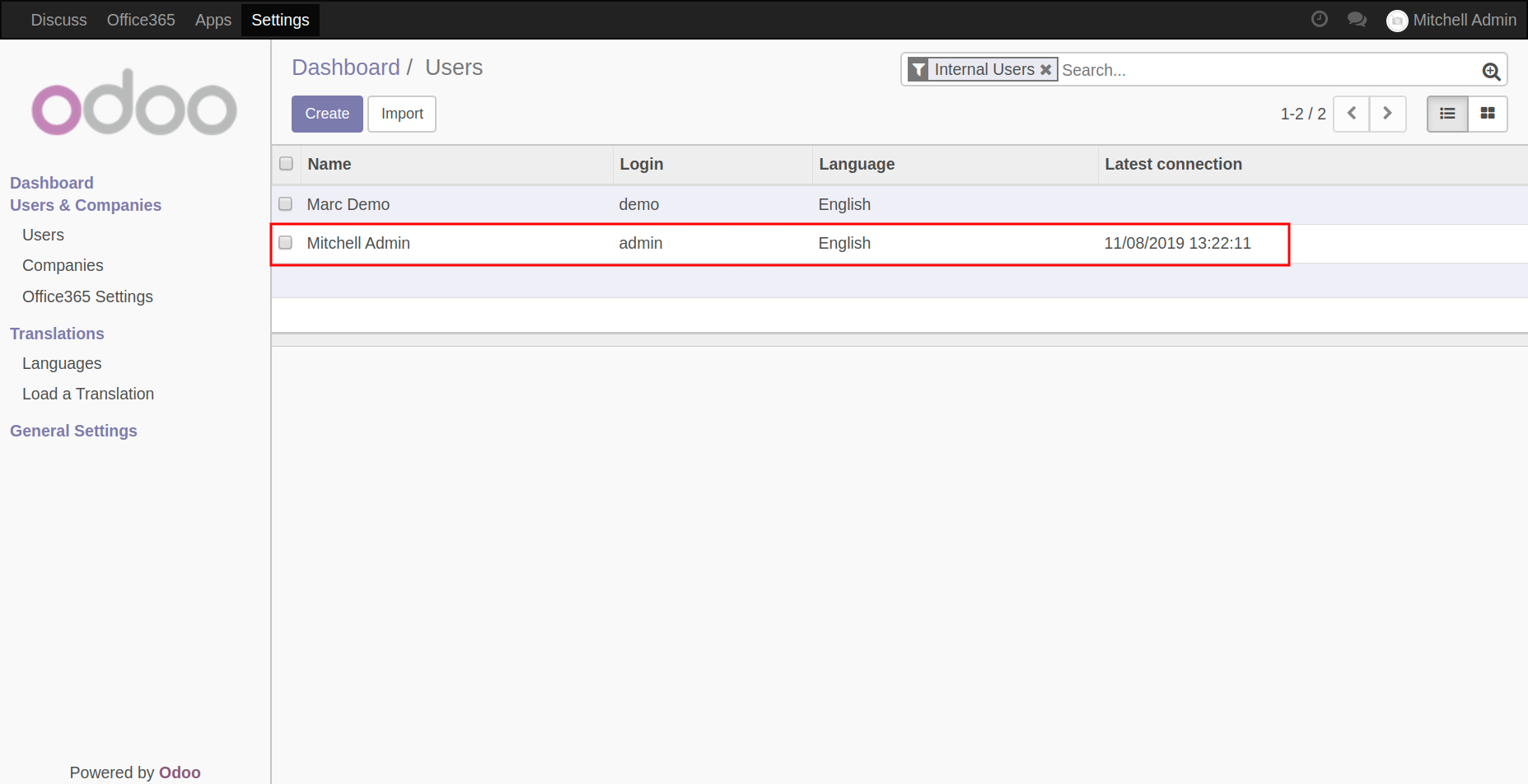The height and width of the screenshot is (784, 1528).
Task: Go to previous page arrow
Action: (x=1351, y=114)
